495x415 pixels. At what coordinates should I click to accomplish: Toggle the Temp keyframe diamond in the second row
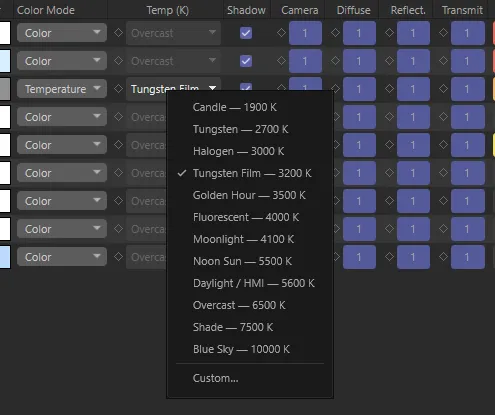click(118, 61)
